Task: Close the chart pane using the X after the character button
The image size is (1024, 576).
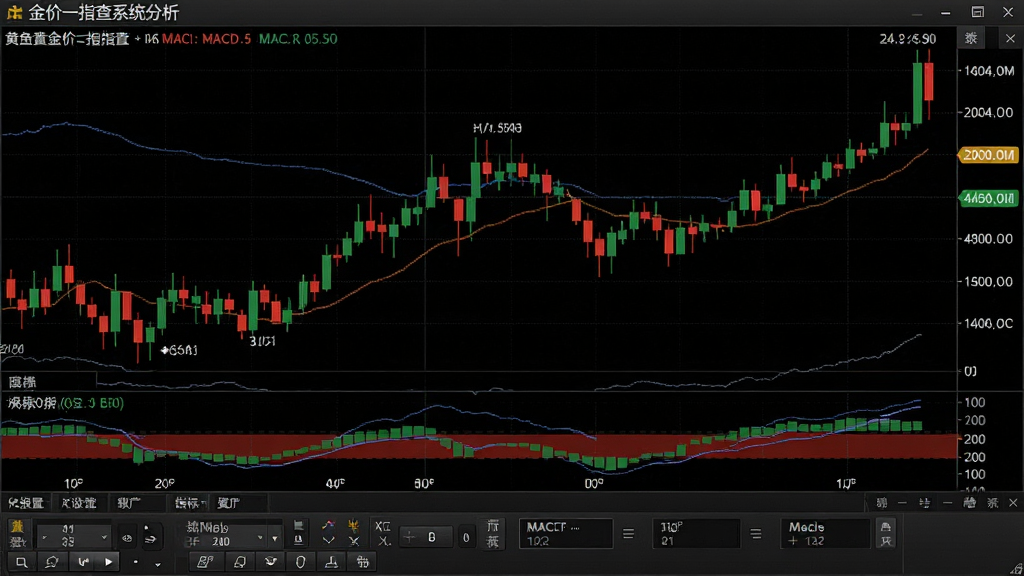Action: tap(1010, 39)
